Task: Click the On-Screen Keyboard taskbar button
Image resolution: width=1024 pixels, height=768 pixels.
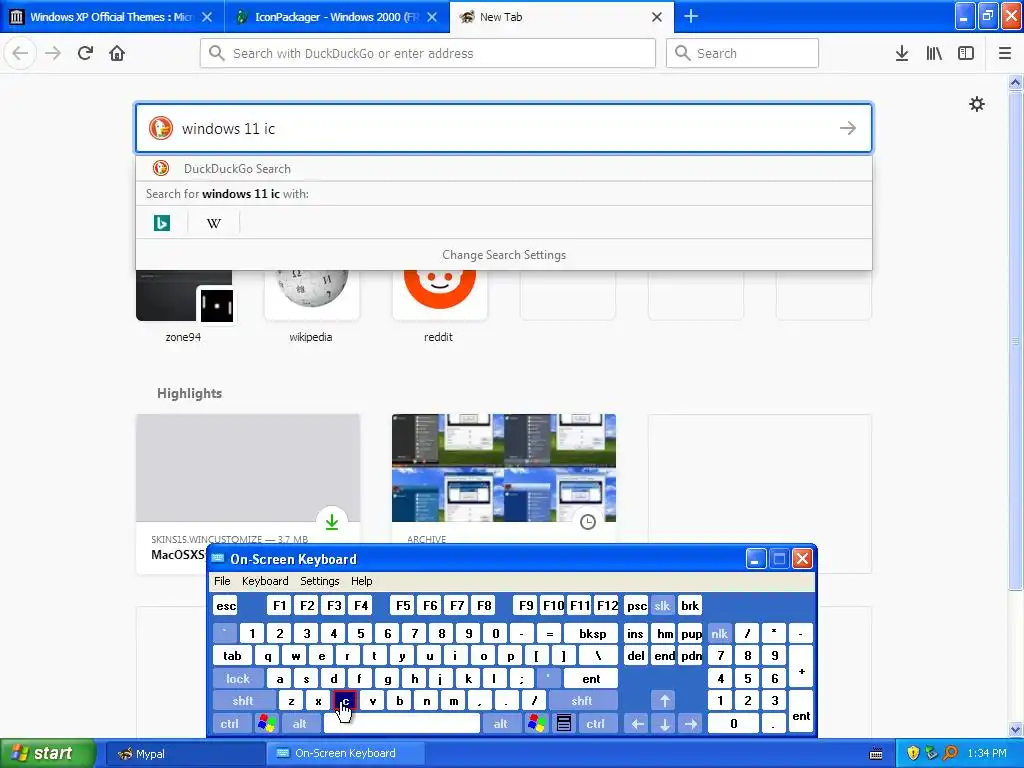Action: tap(345, 753)
